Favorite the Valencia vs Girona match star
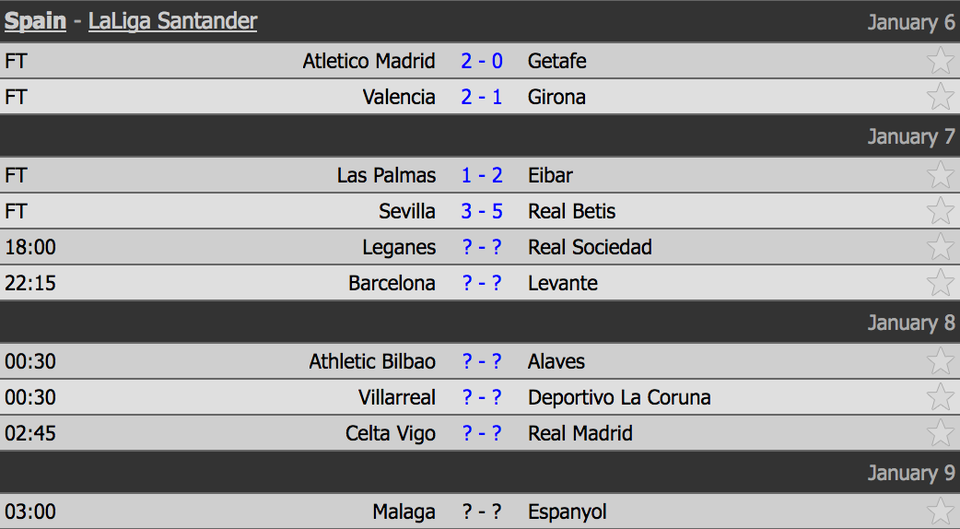The width and height of the screenshot is (960, 529). coord(940,97)
